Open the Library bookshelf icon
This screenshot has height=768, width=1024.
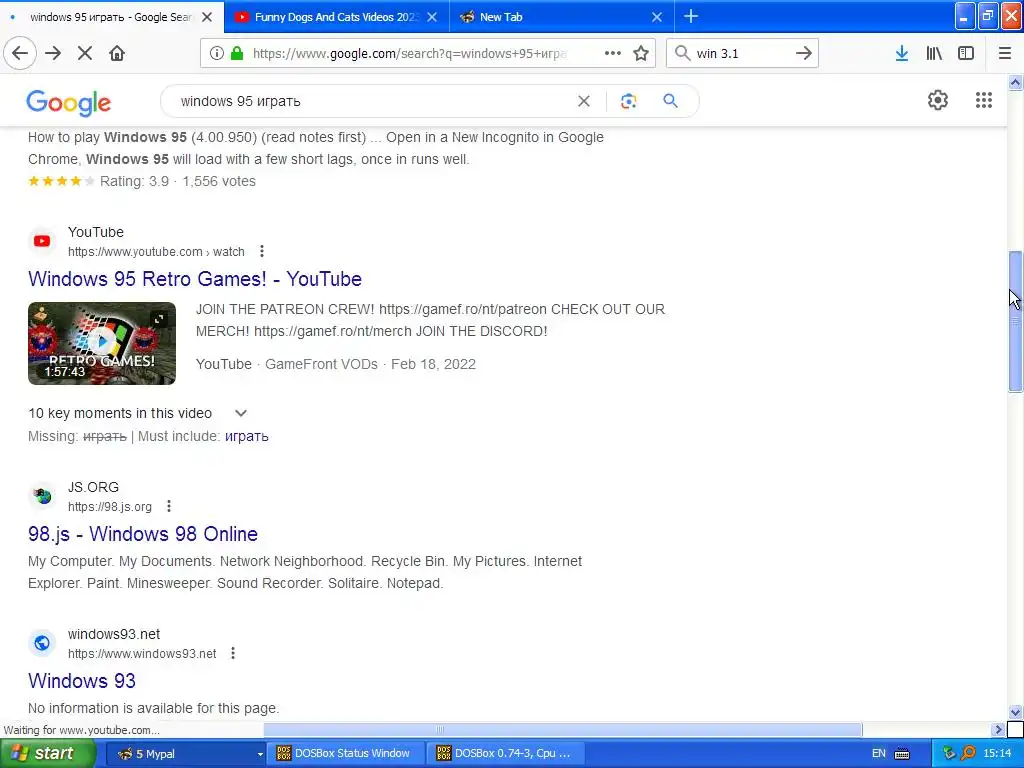934,54
